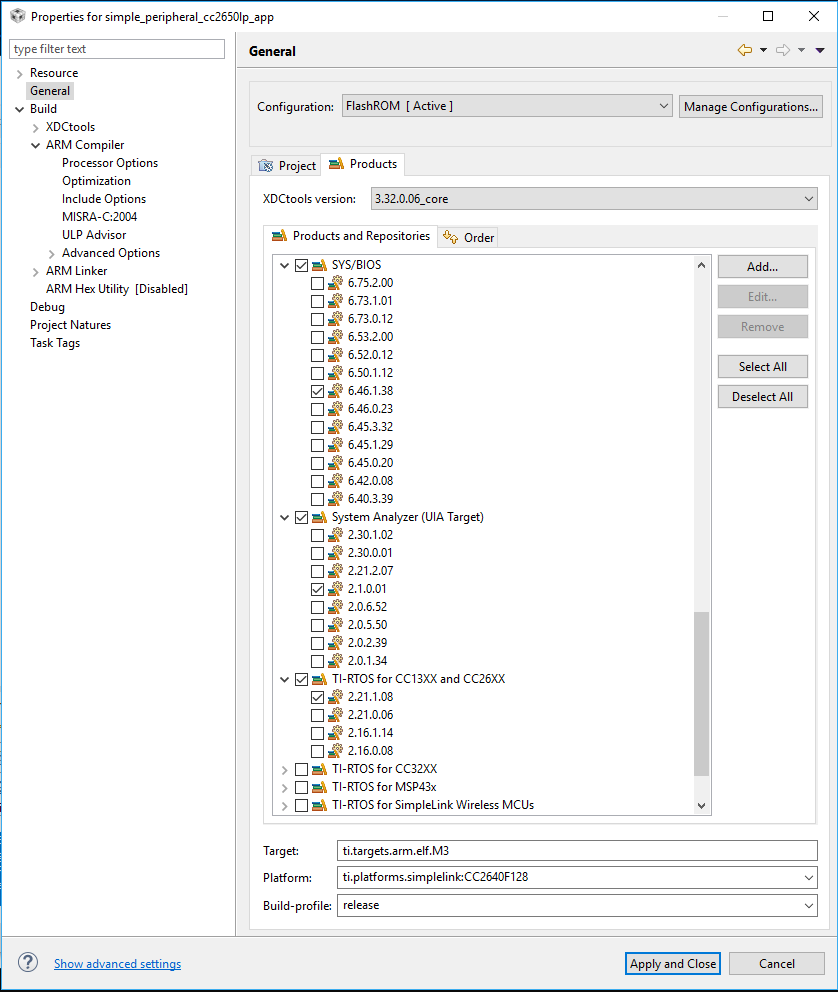The image size is (838, 992).
Task: Check TI-RTOS version 2.16.1.14
Action: tap(317, 734)
